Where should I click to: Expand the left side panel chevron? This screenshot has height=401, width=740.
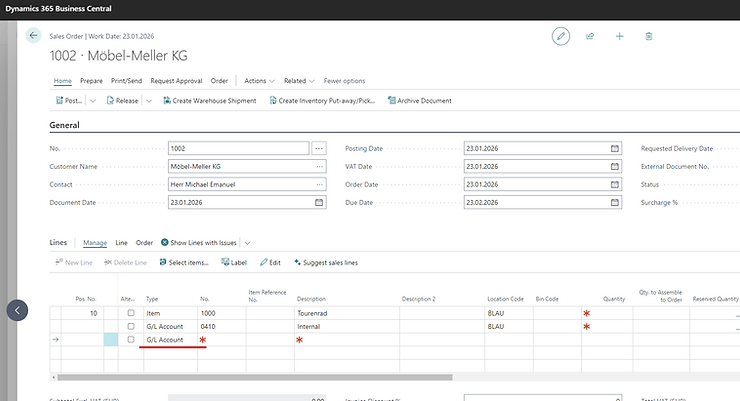point(17,310)
